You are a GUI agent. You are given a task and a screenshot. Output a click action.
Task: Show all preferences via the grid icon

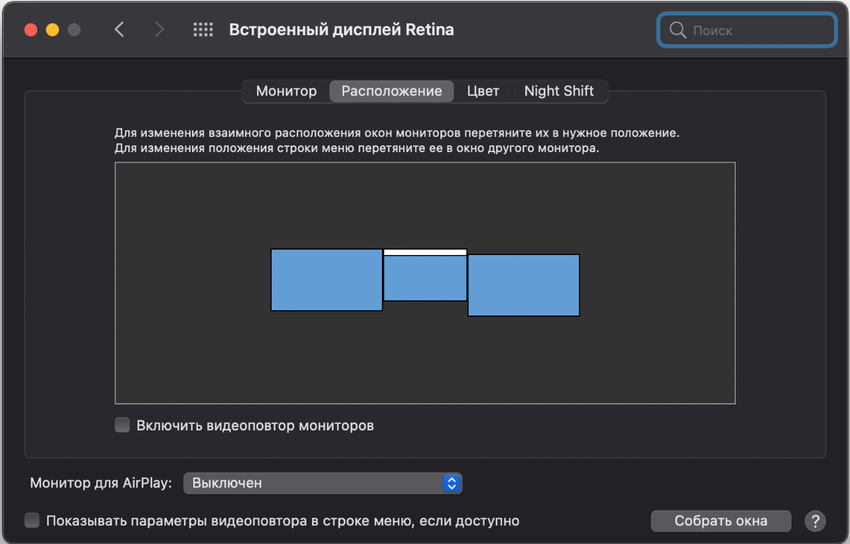203,30
